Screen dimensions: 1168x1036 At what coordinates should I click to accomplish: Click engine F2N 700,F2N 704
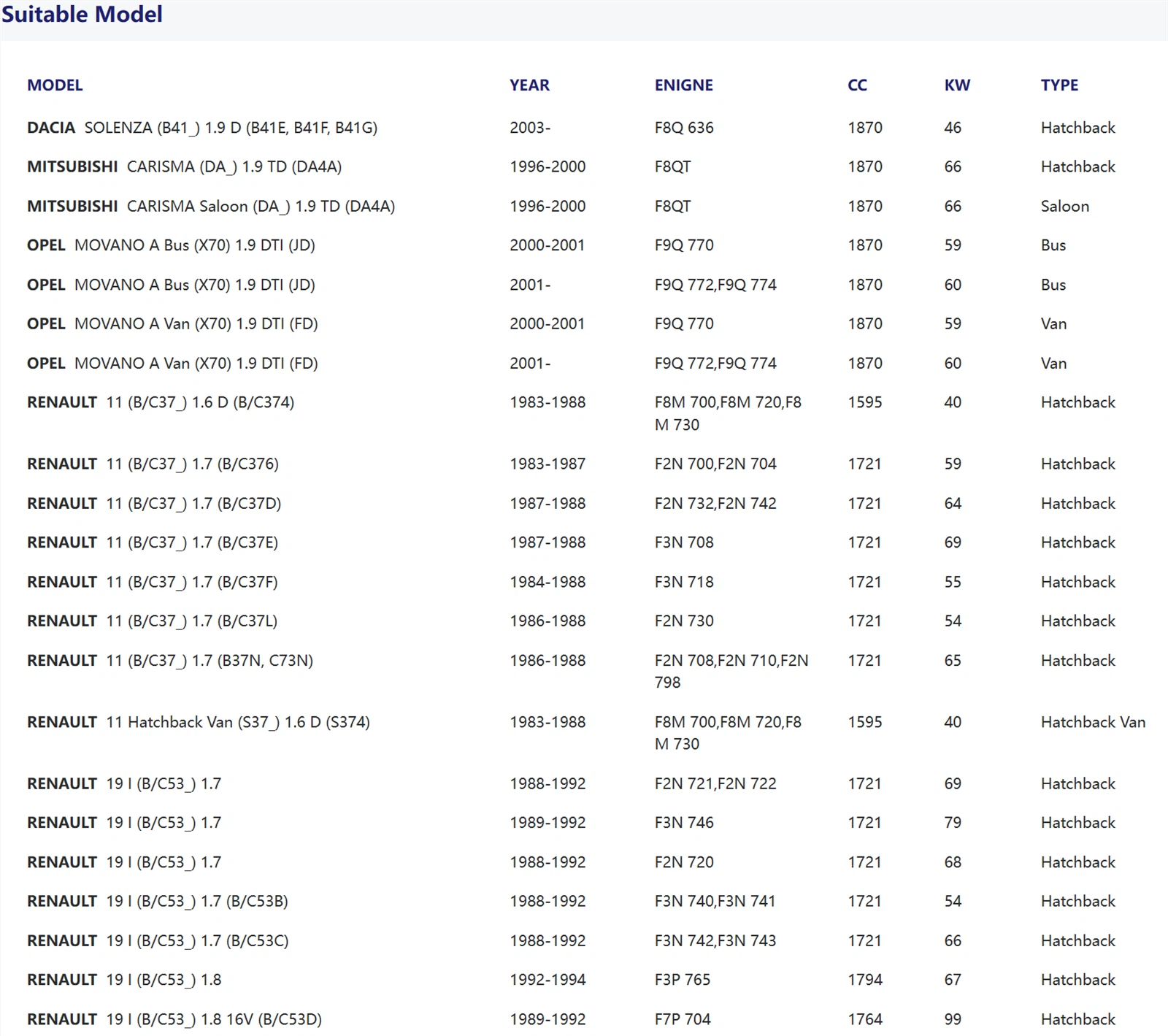point(715,464)
